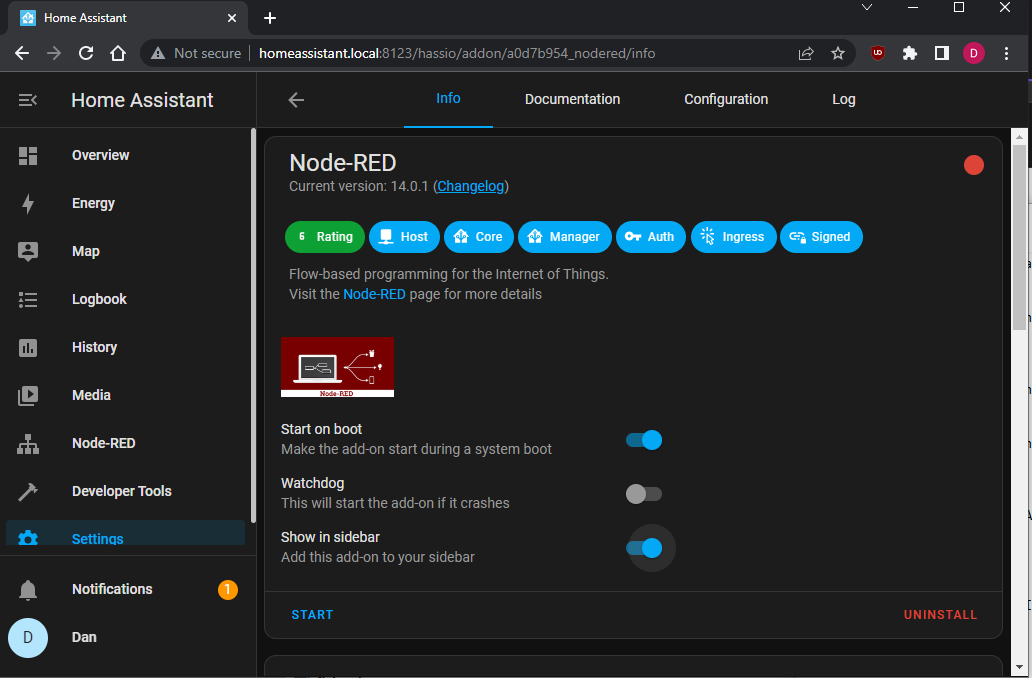Enable the Watchdog toggle
The image size is (1032, 678).
(x=644, y=494)
